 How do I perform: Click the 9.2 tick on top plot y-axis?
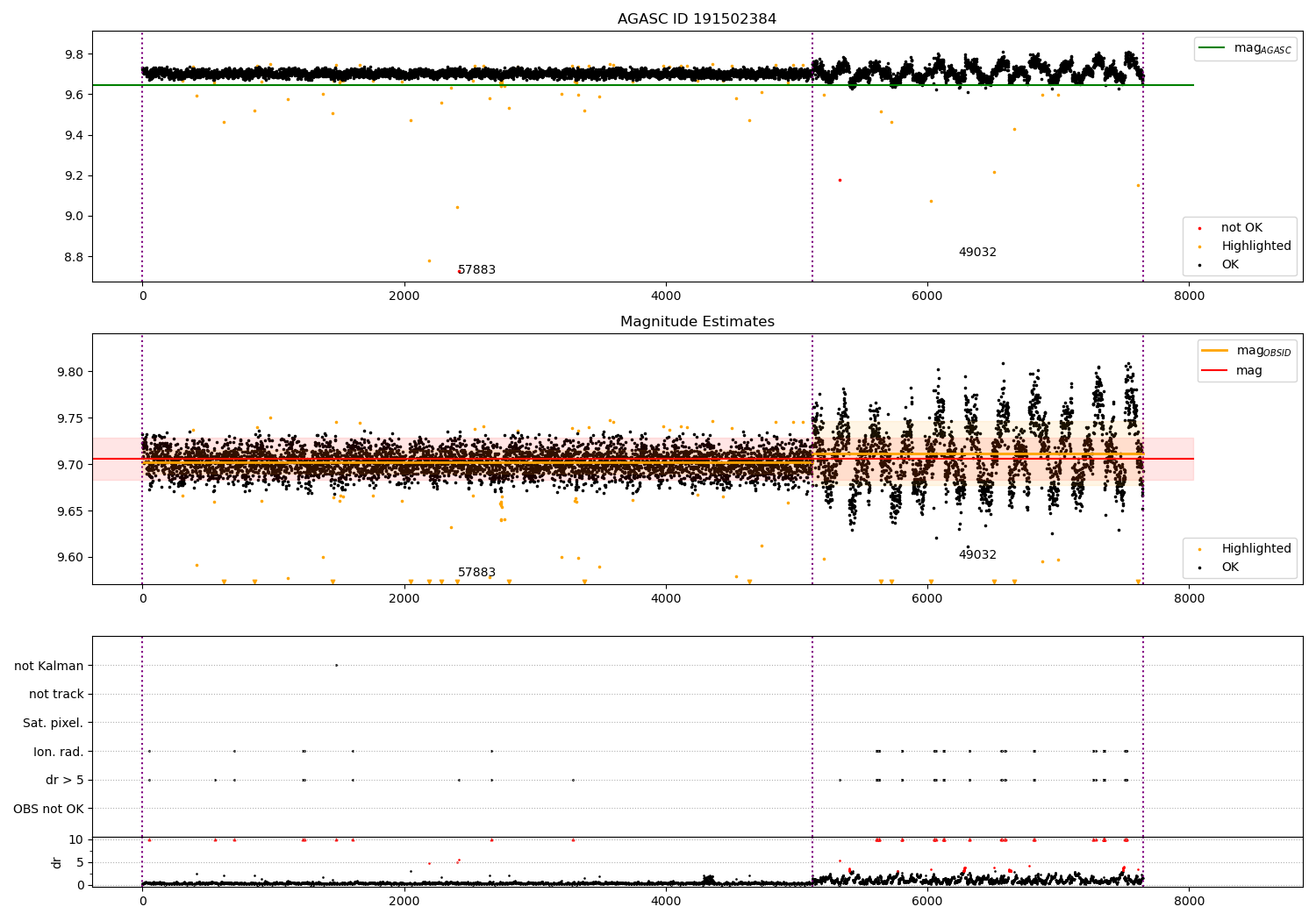(x=74, y=175)
